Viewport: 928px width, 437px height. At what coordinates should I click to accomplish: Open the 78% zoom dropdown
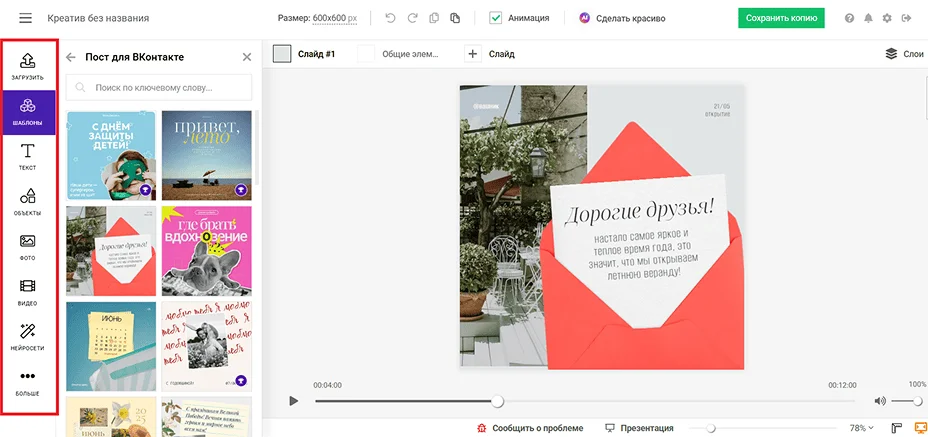click(861, 428)
